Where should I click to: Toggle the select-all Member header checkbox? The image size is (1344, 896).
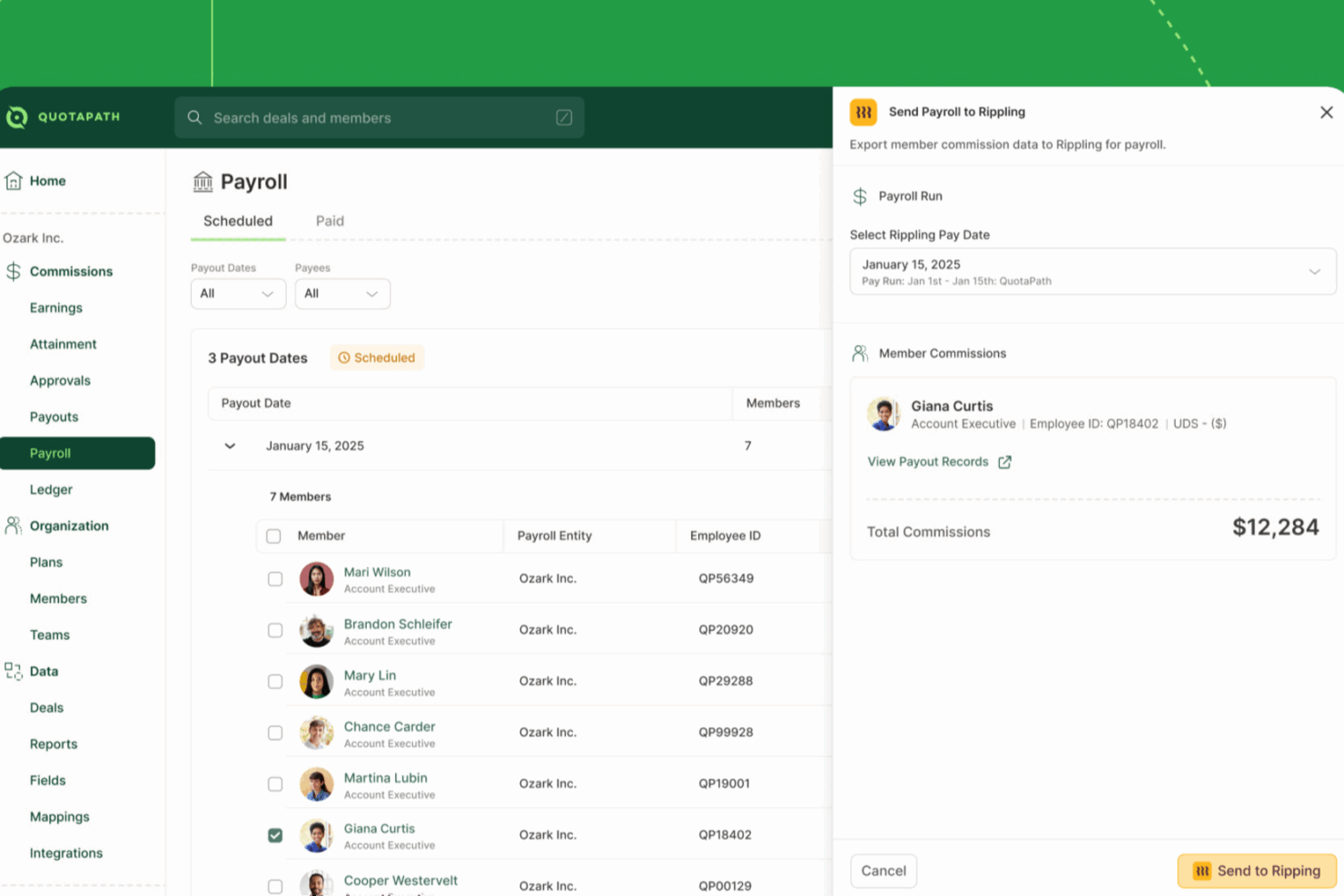[x=273, y=537]
